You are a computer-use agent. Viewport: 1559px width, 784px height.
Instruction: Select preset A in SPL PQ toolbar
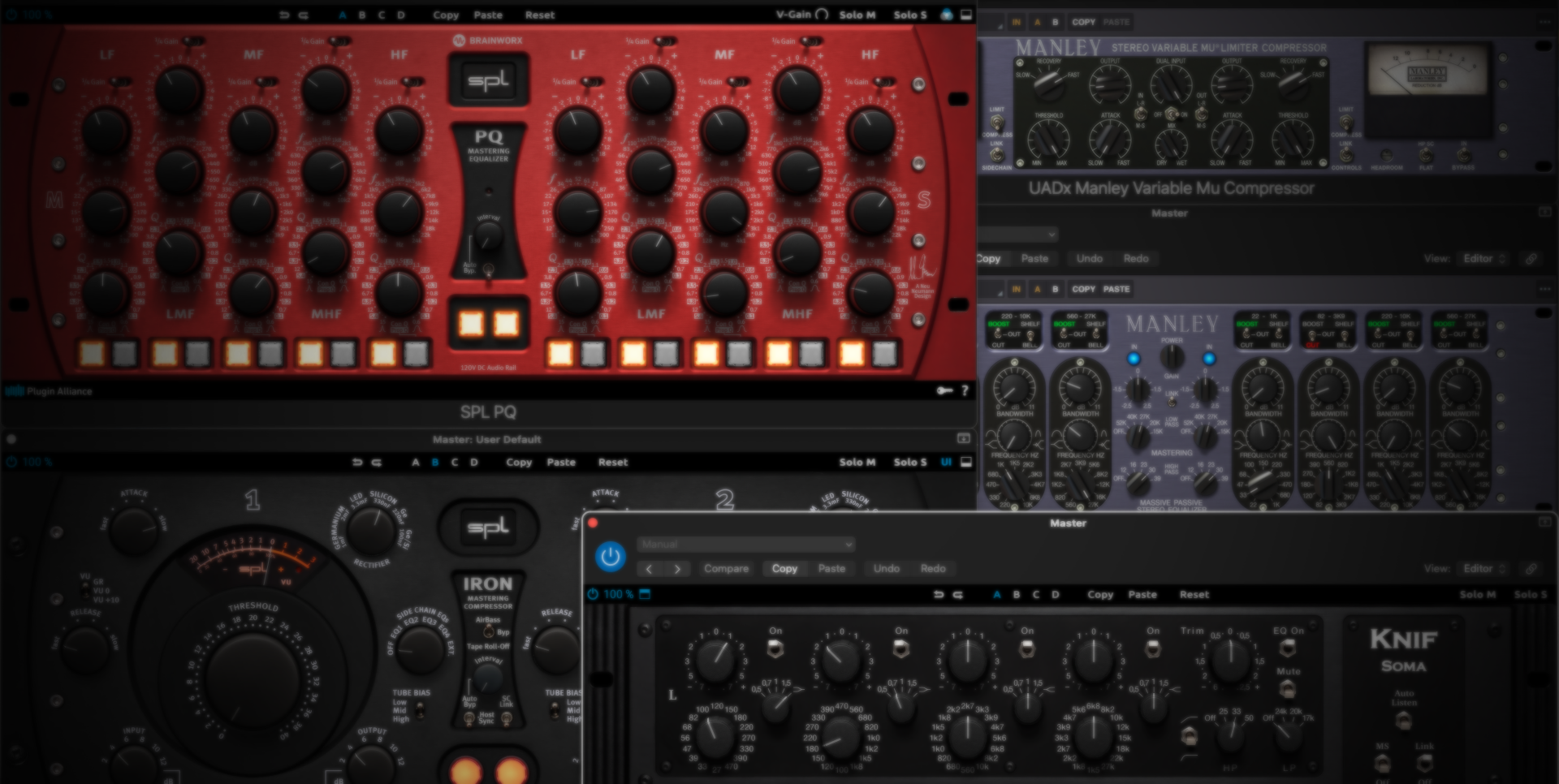tap(343, 15)
